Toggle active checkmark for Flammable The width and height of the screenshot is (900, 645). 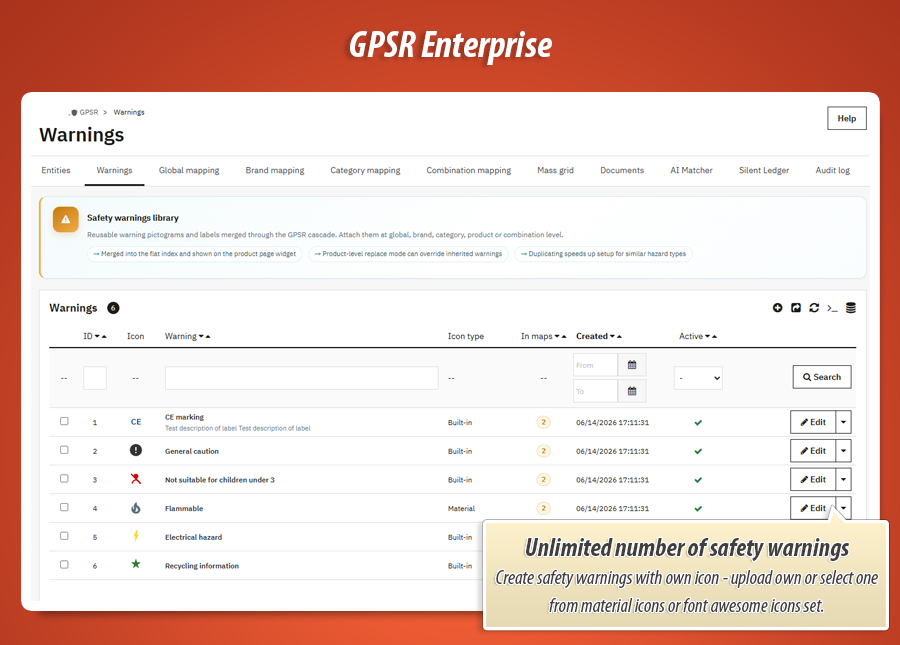(x=698, y=509)
